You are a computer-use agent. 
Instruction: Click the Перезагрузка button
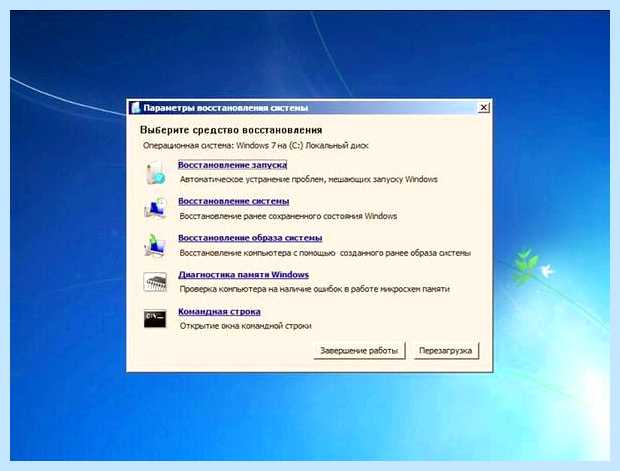tap(446, 351)
